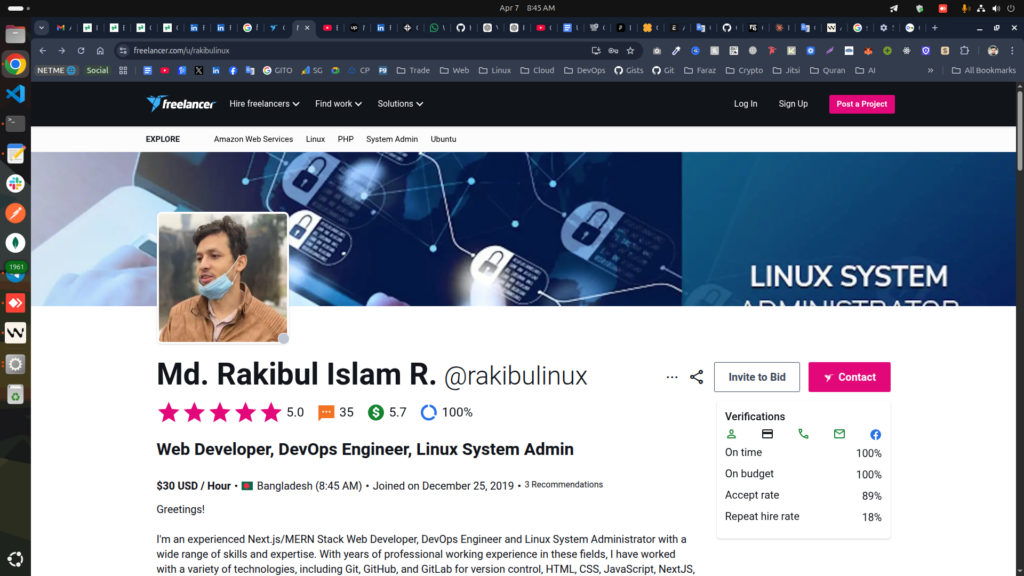Image resolution: width=1024 pixels, height=576 pixels.
Task: Launch Visual Studio Code from dock
Action: tap(15, 94)
